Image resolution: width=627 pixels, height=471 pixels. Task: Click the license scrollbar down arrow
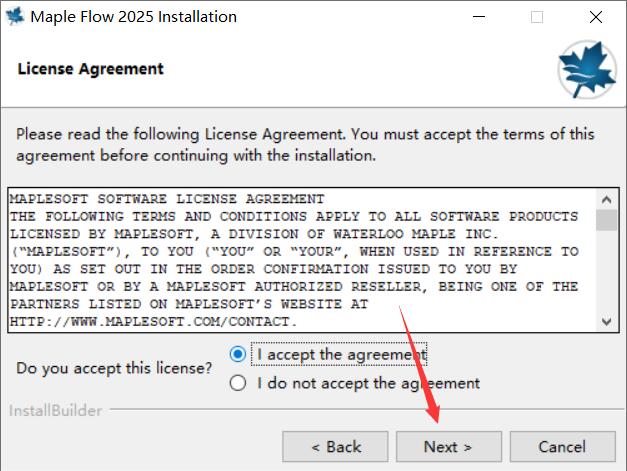pyautogui.click(x=605, y=322)
